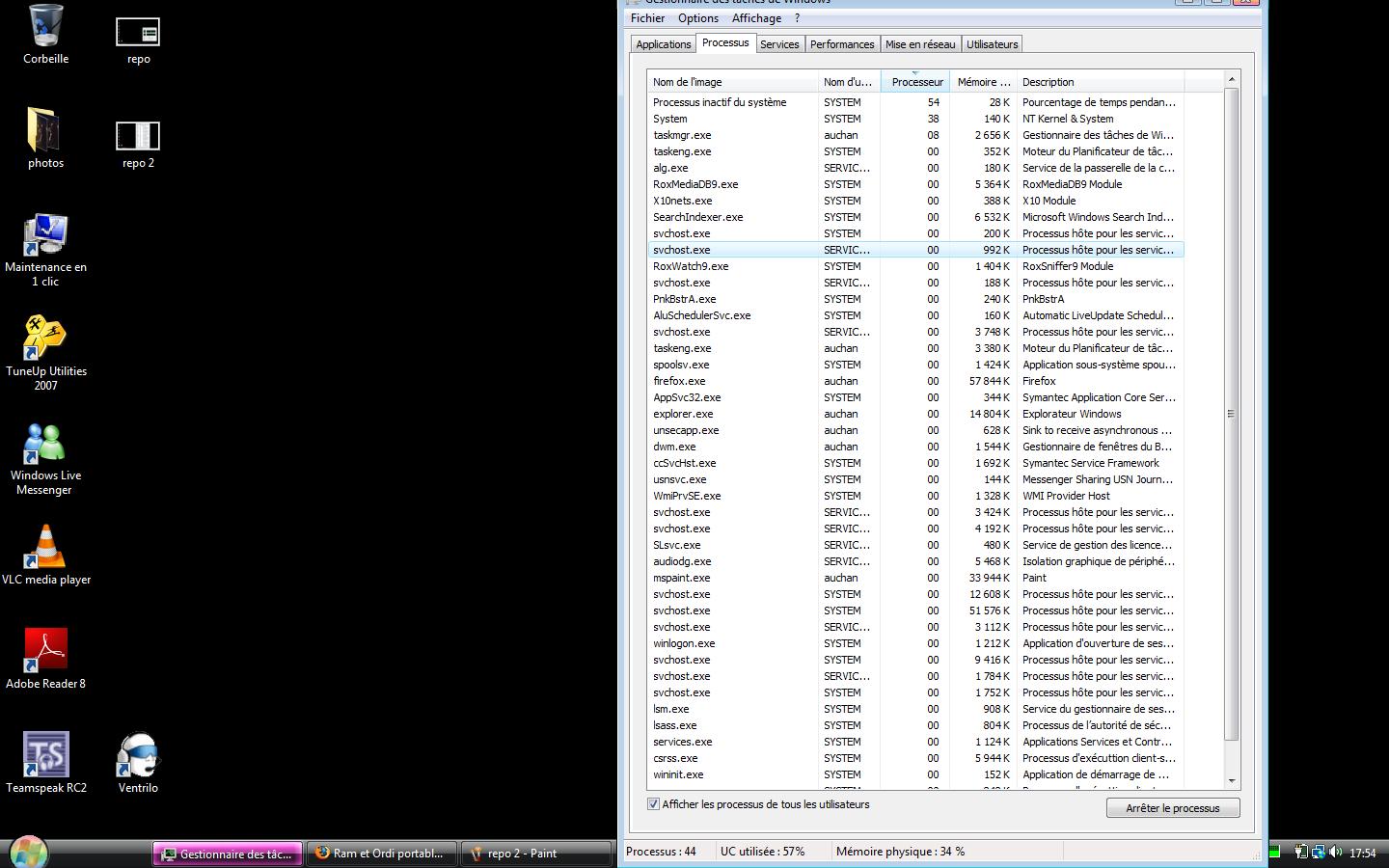Select the wininit.exe process row
The image size is (1389, 868).
point(915,774)
